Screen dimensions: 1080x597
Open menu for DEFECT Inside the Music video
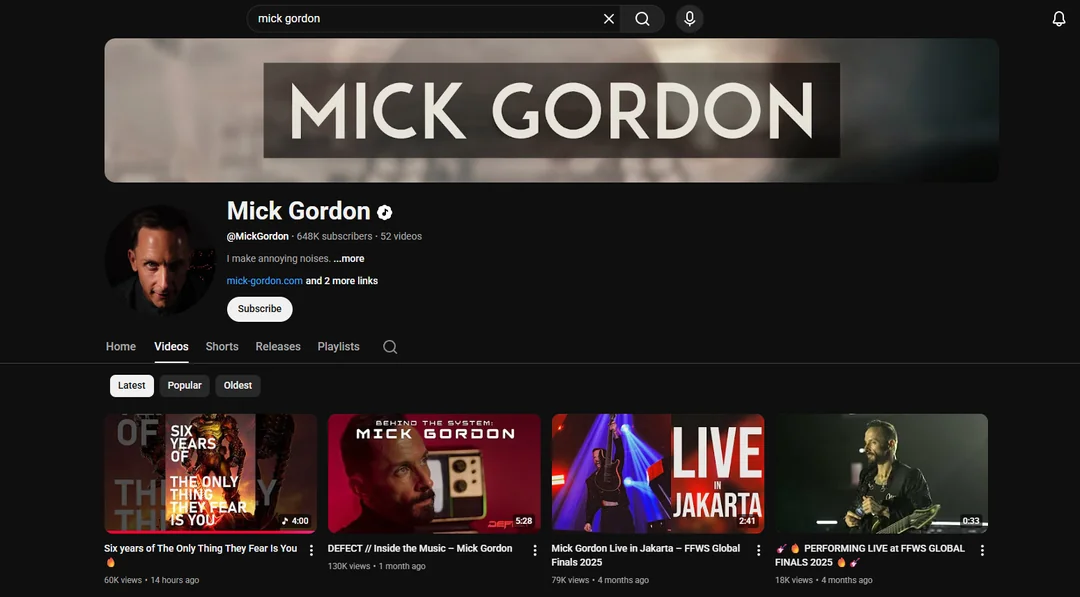pos(534,550)
